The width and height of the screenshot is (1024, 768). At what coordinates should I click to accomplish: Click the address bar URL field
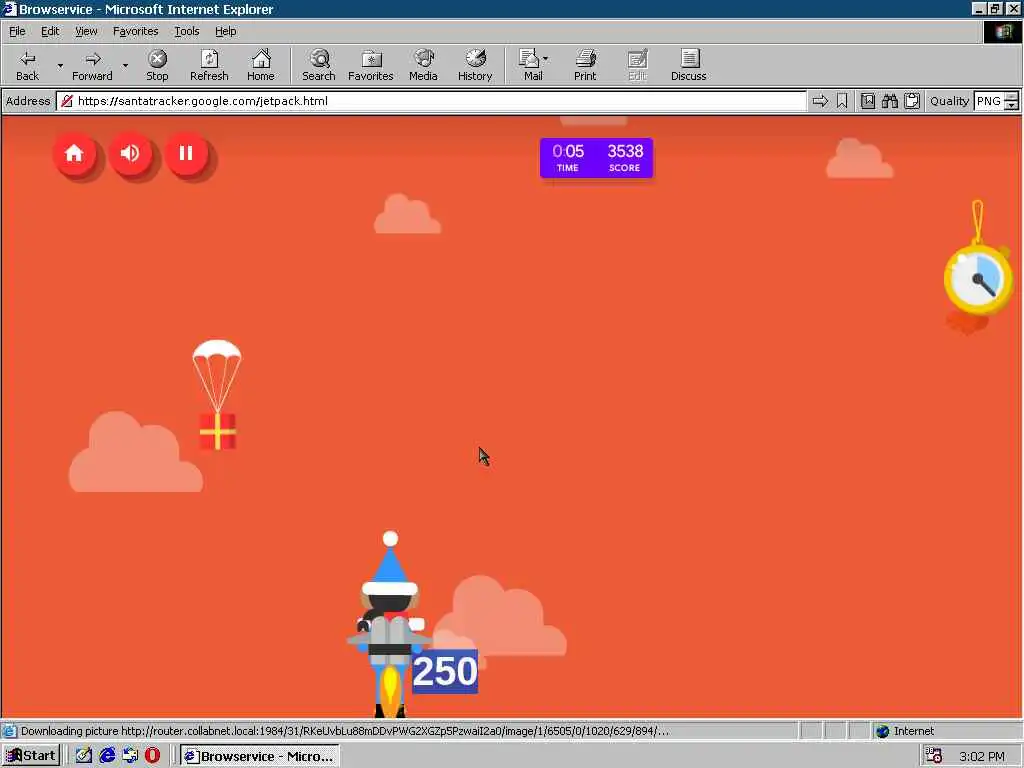tap(431, 101)
